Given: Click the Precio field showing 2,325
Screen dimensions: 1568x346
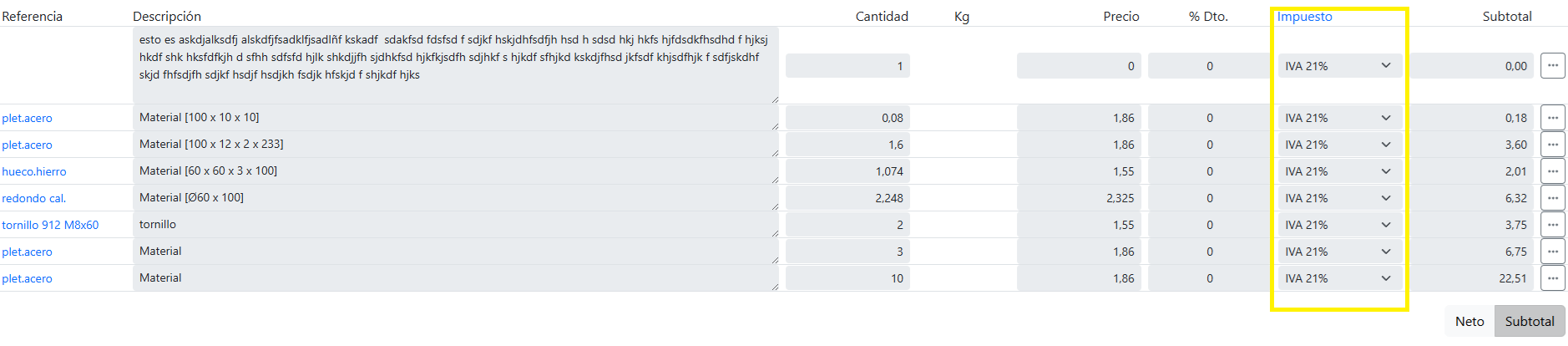Looking at the screenshot, I should [1078, 198].
